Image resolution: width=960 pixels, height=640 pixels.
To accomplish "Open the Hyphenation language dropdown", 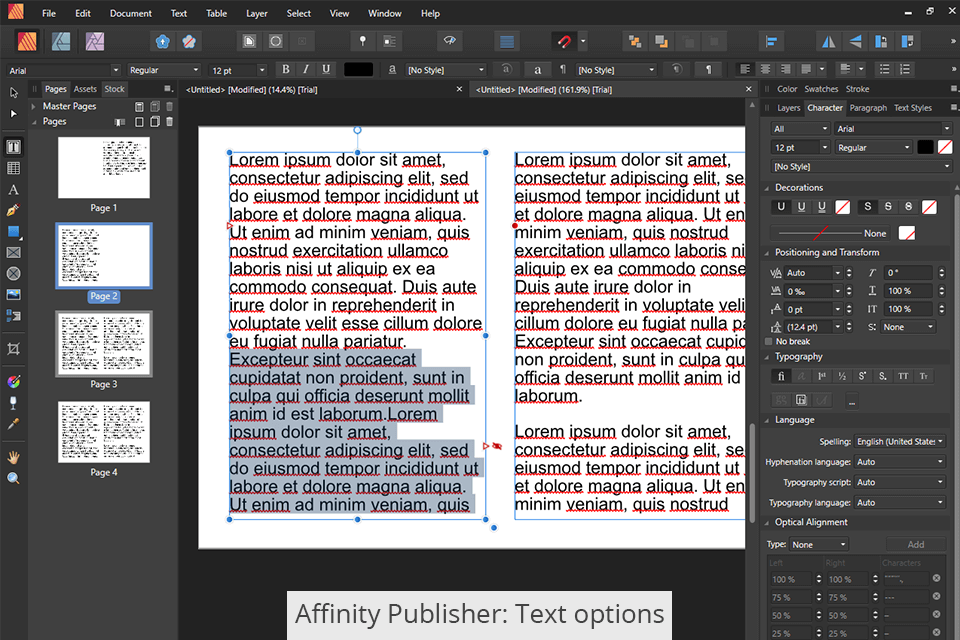I will point(899,462).
